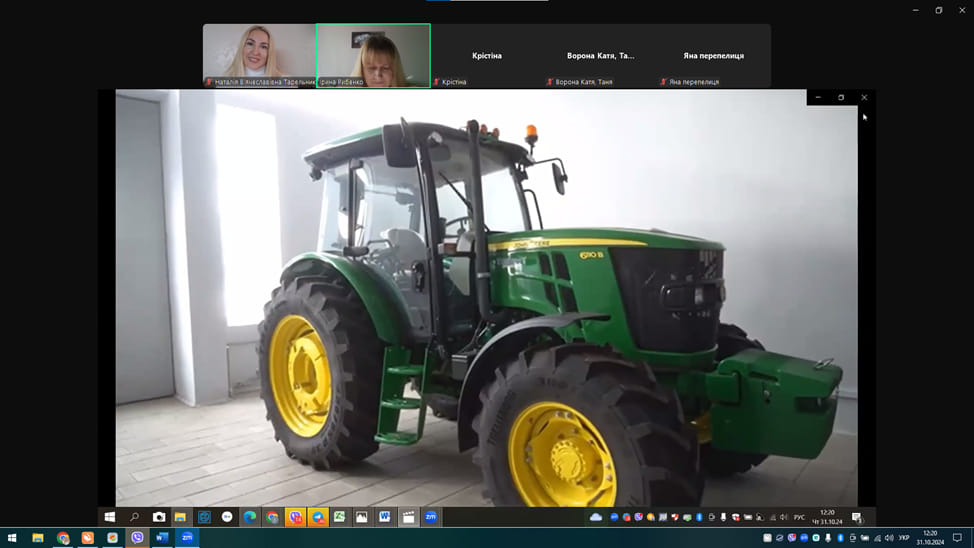Click Word in shared screen taskbar
The width and height of the screenshot is (974, 548).
tap(385, 517)
